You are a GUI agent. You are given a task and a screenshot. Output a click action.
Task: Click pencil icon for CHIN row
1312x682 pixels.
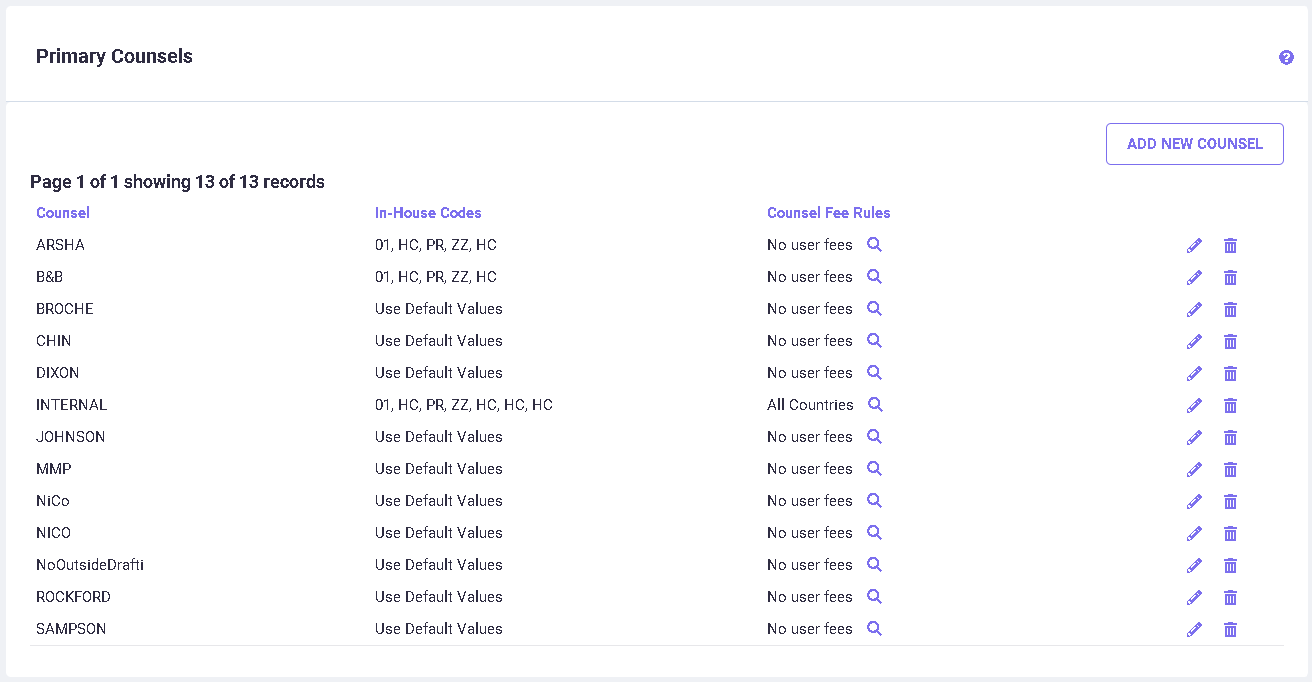pos(1194,342)
